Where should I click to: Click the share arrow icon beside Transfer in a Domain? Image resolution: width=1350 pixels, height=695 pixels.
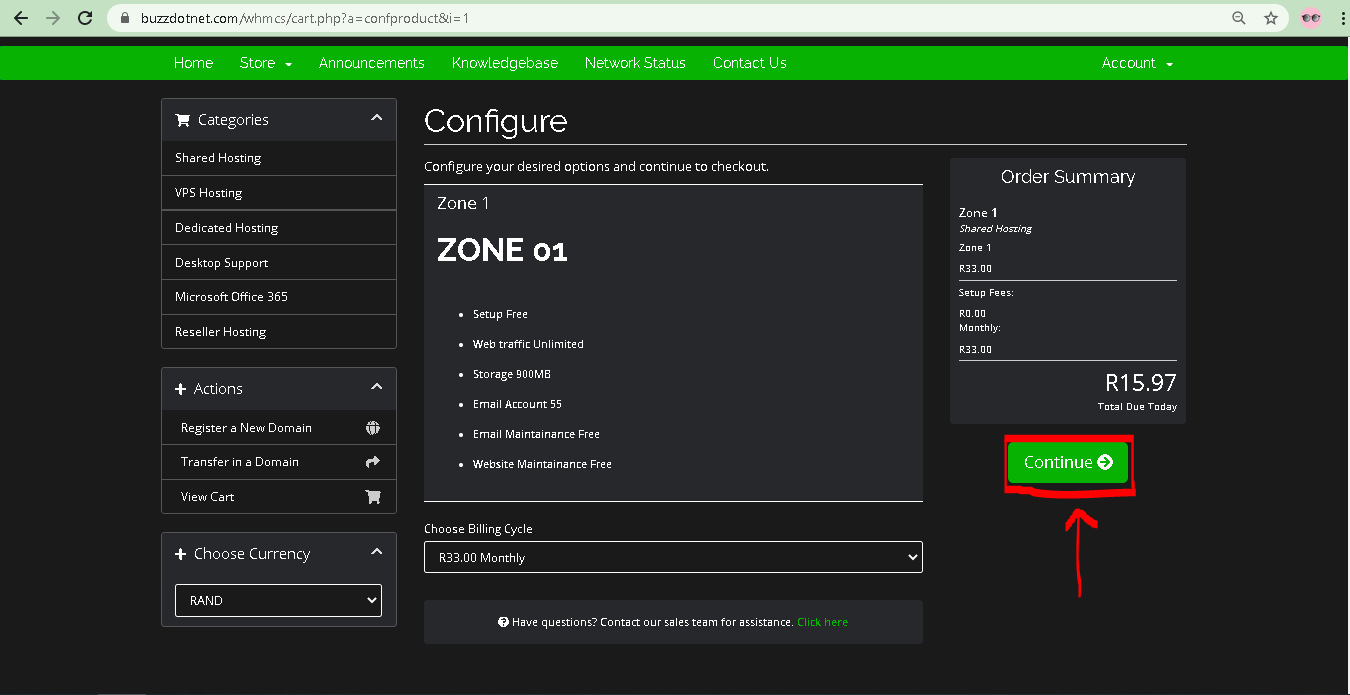[373, 462]
